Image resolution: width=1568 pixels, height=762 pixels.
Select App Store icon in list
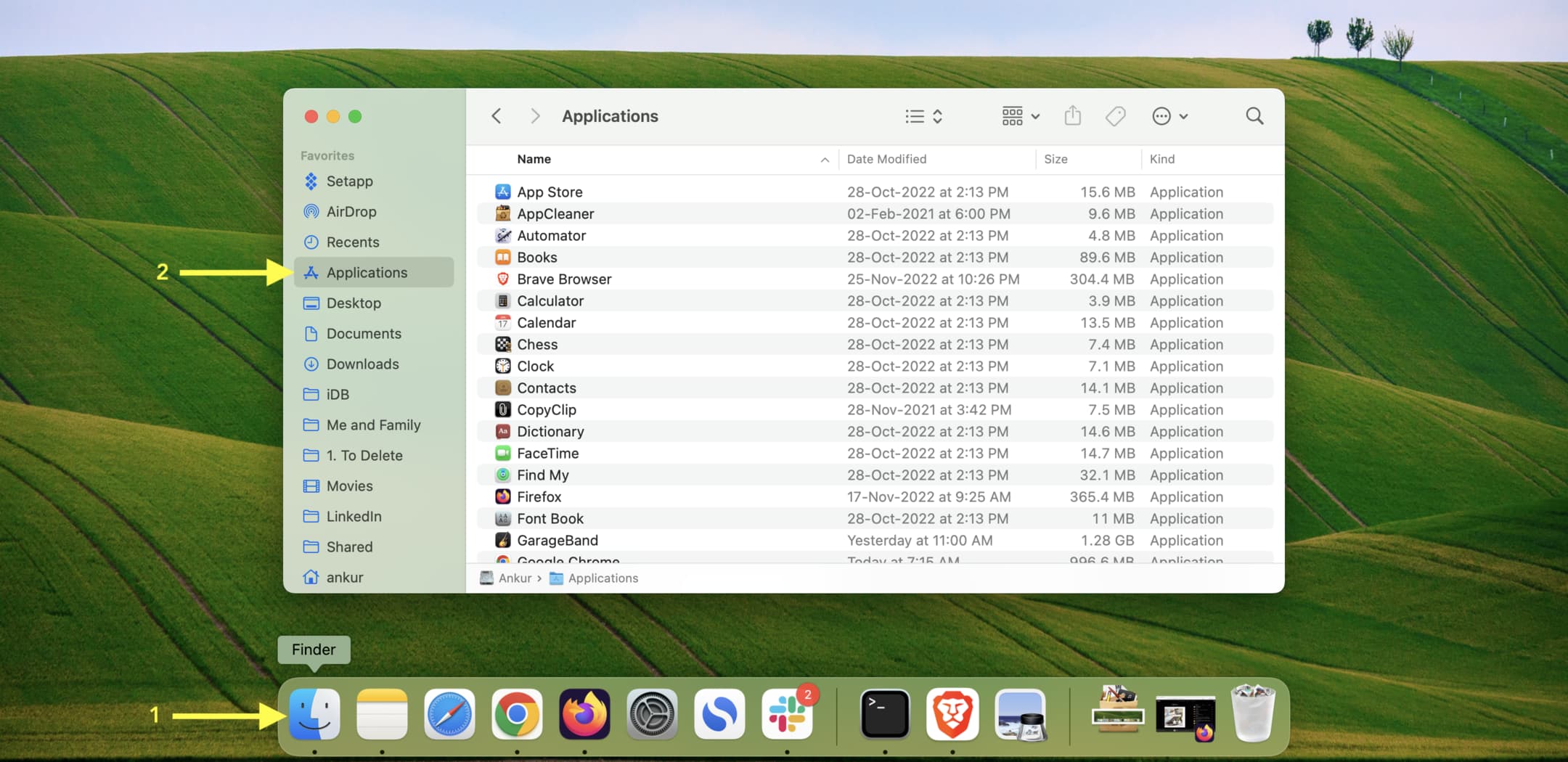pyautogui.click(x=503, y=192)
